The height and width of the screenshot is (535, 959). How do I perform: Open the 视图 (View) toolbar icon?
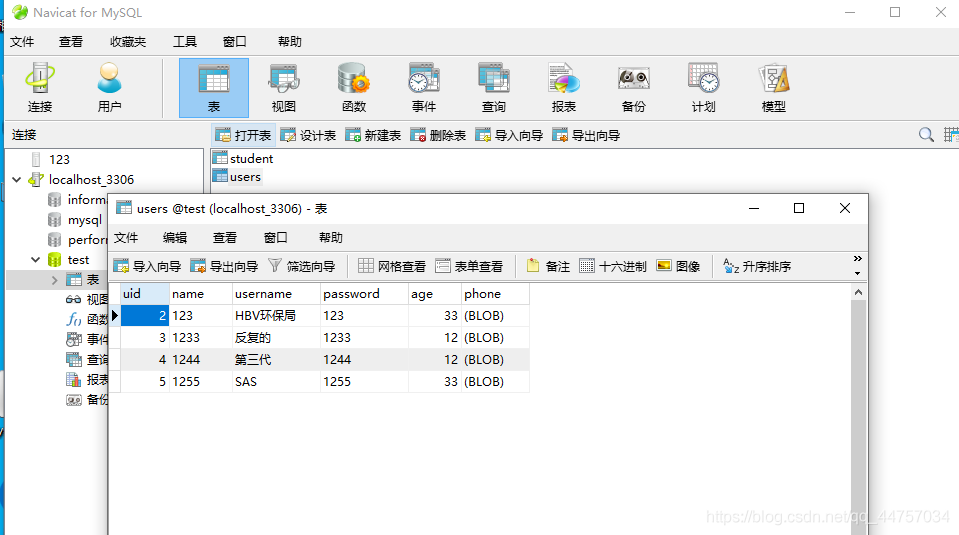click(x=284, y=88)
